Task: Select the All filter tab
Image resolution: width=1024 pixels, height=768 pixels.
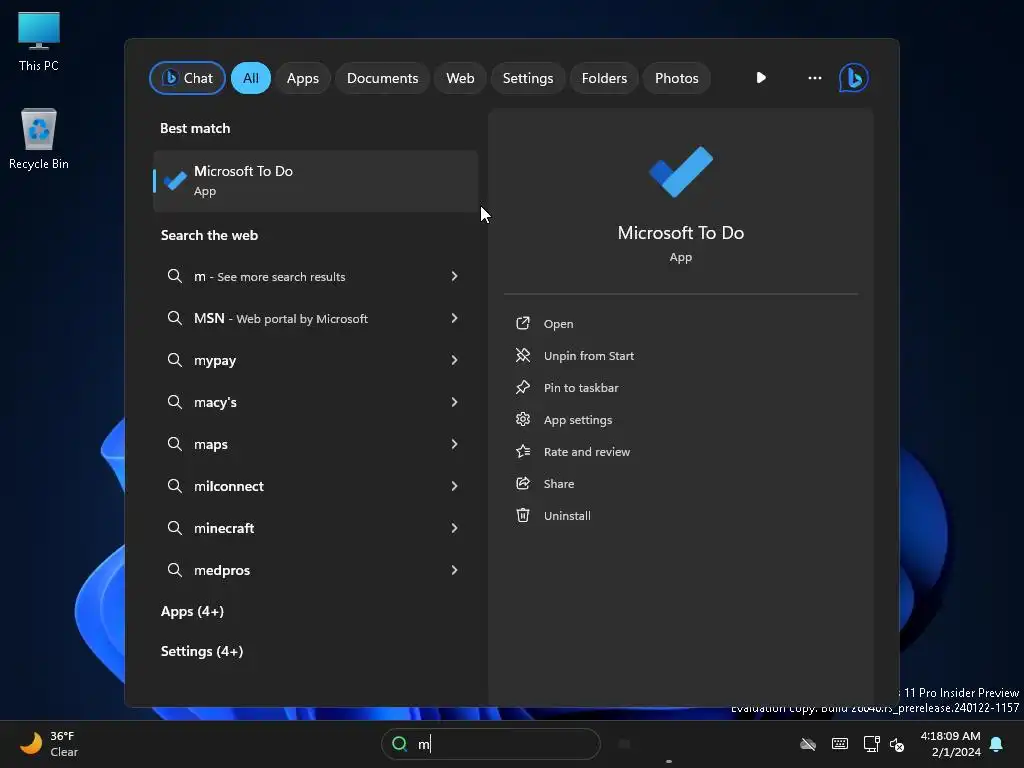Action: click(x=251, y=78)
